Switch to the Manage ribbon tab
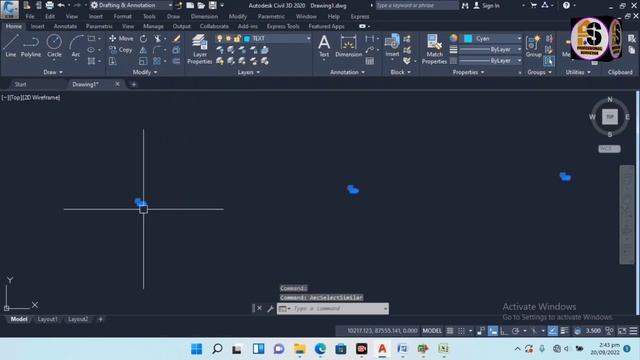 [153, 26]
